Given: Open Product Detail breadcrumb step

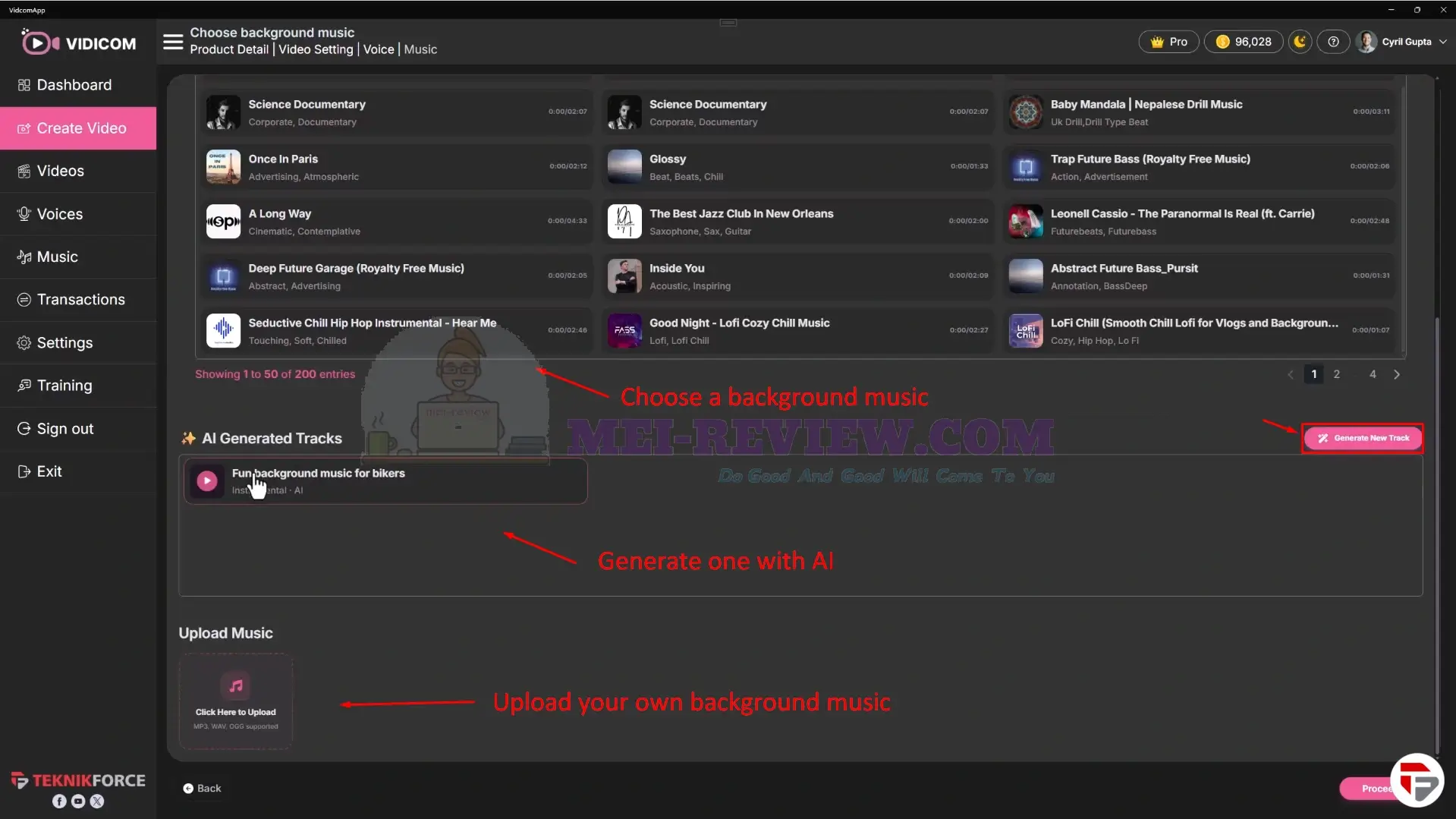Looking at the screenshot, I should point(229,49).
